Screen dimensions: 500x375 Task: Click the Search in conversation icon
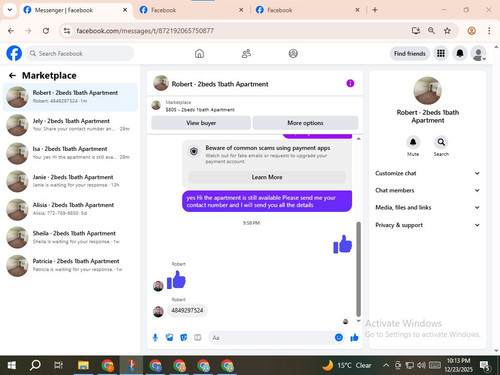441,142
